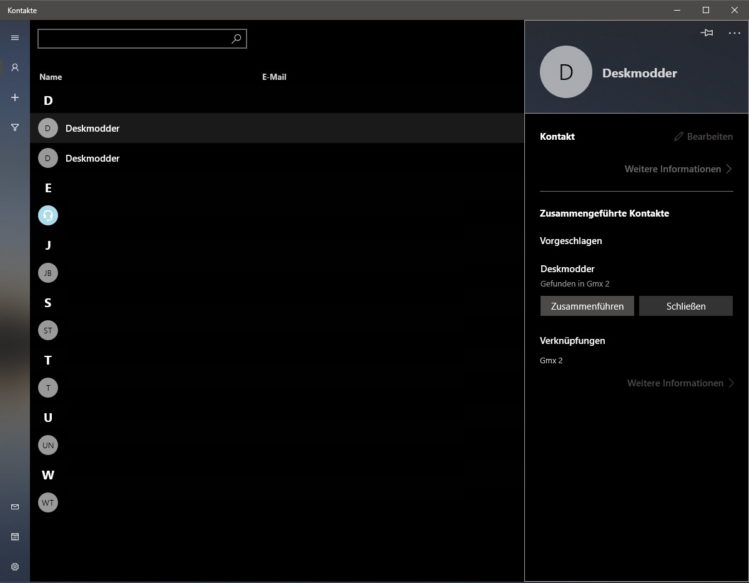
Task: Edit contact via Bearbeiten
Action: click(x=703, y=136)
